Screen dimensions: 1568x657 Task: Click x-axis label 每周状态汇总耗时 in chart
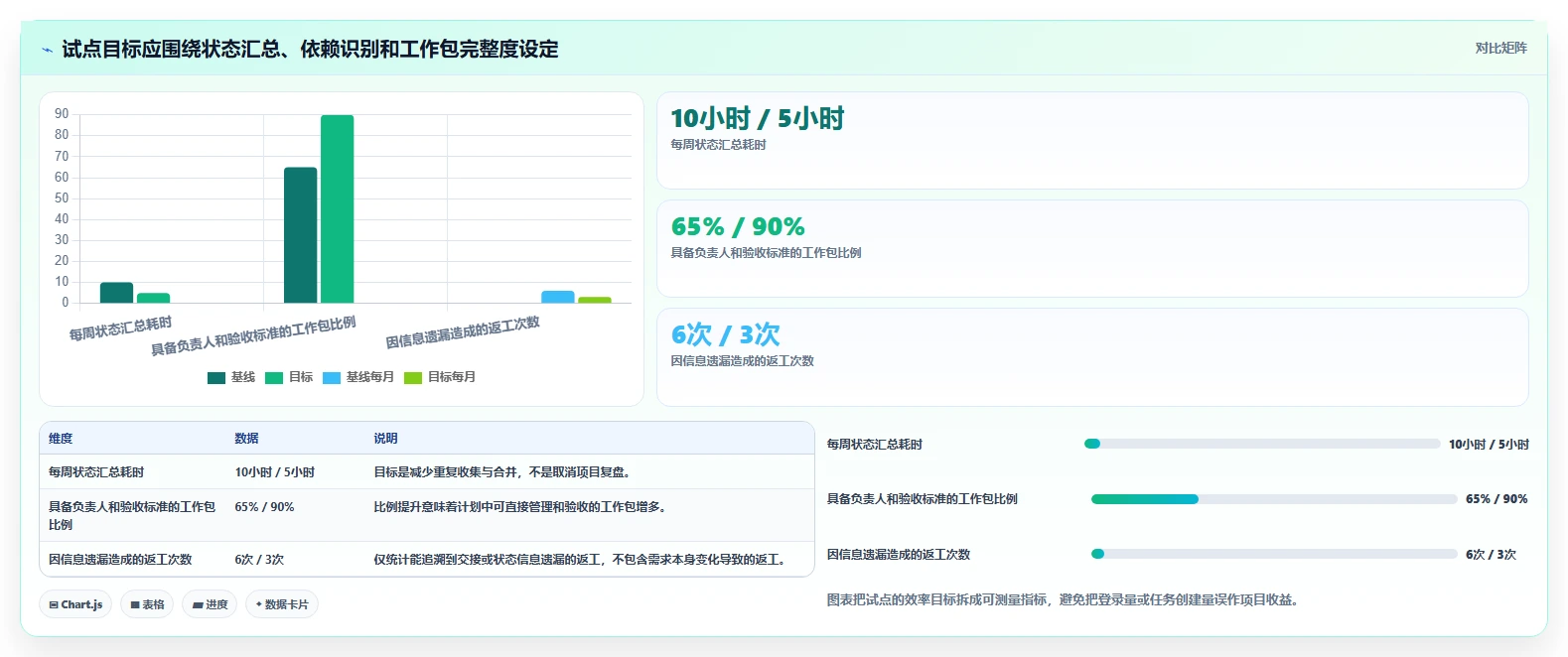coord(120,328)
